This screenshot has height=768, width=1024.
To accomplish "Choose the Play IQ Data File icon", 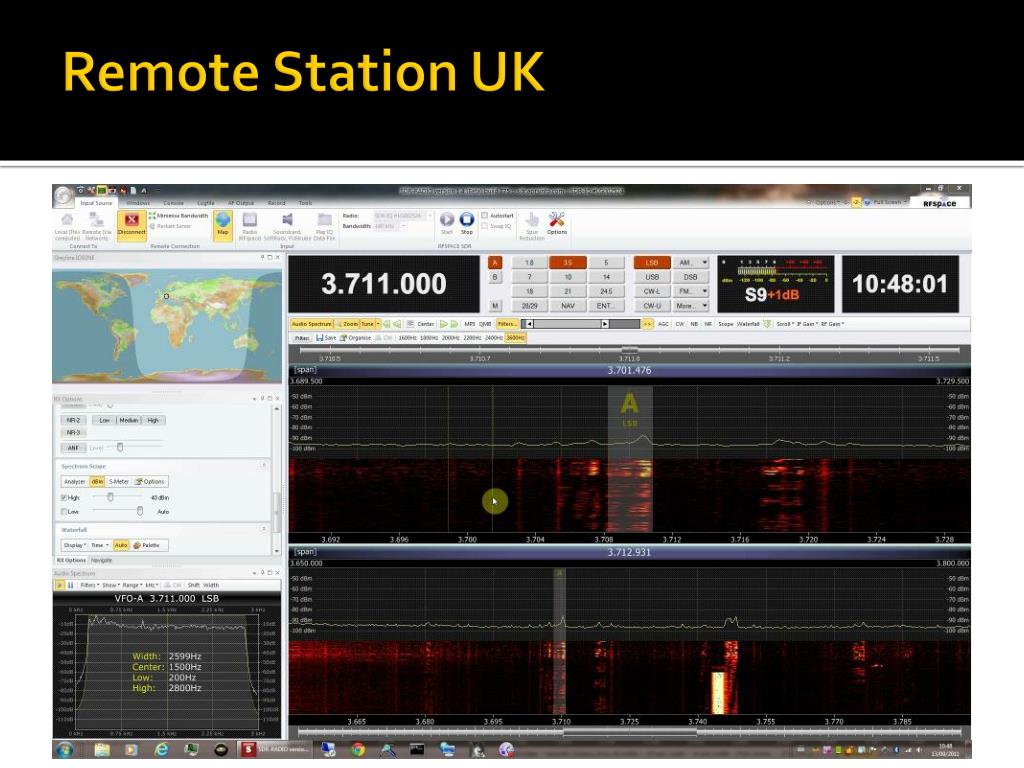I will (x=325, y=220).
